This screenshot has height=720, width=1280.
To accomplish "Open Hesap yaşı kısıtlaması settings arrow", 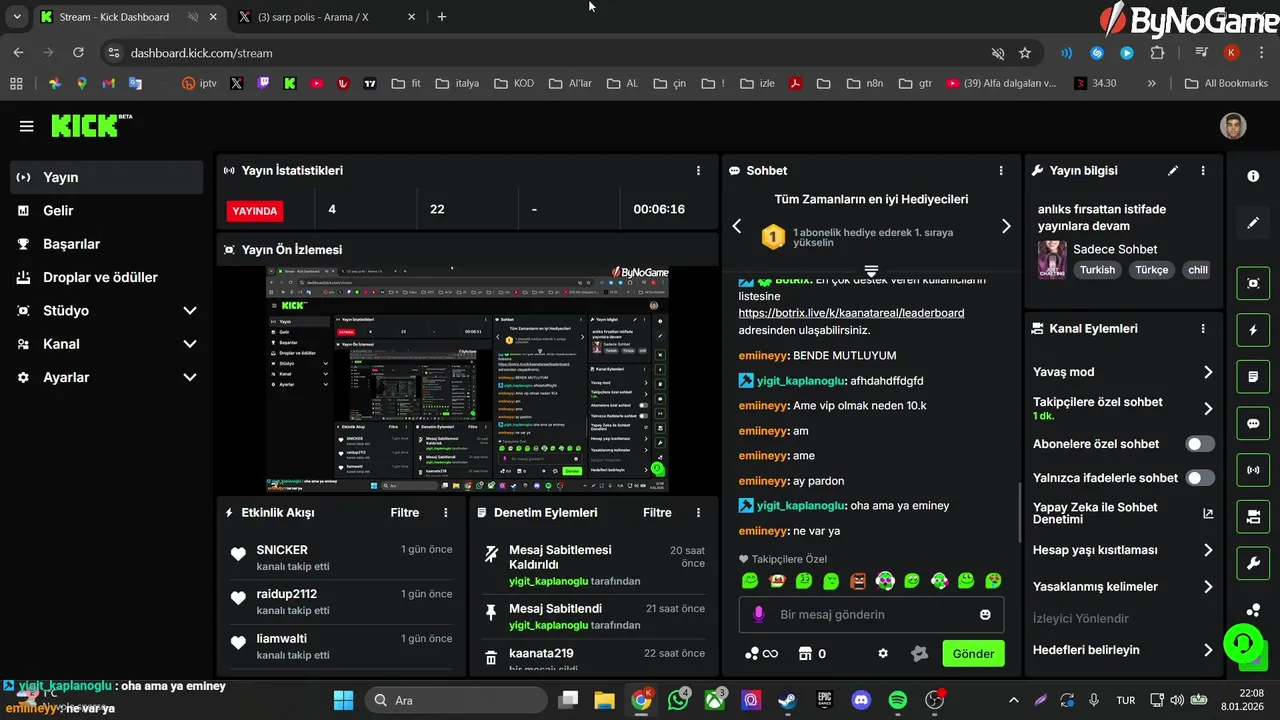I will click(x=1208, y=550).
